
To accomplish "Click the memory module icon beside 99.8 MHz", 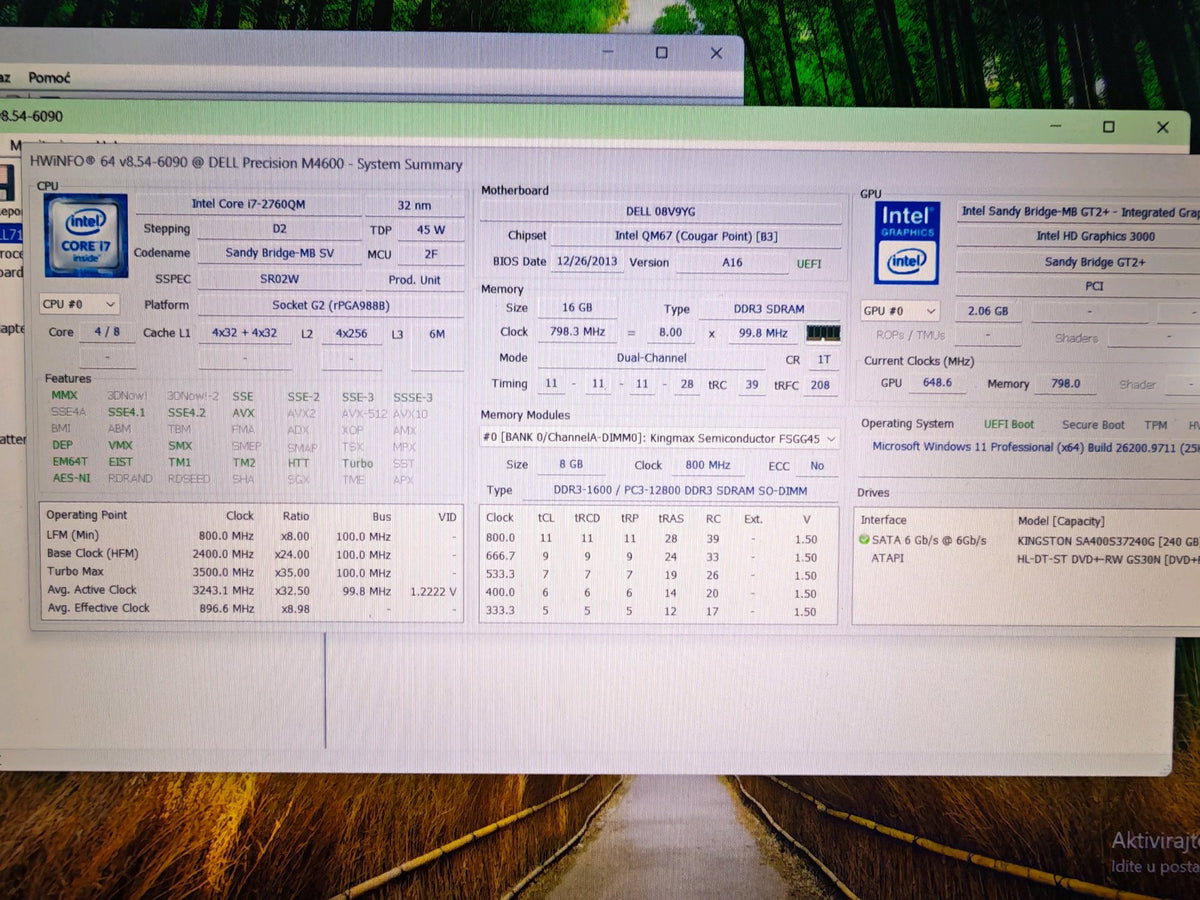I will tap(823, 333).
